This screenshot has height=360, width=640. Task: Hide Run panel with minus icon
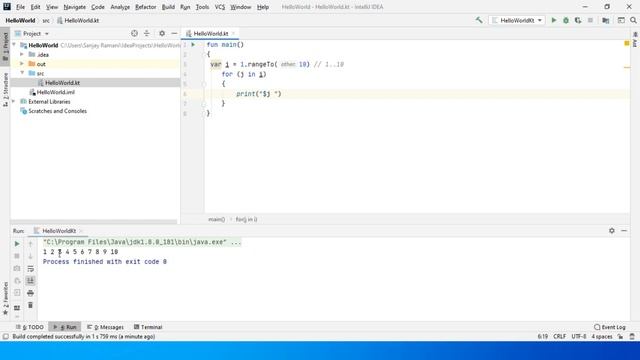coord(624,231)
